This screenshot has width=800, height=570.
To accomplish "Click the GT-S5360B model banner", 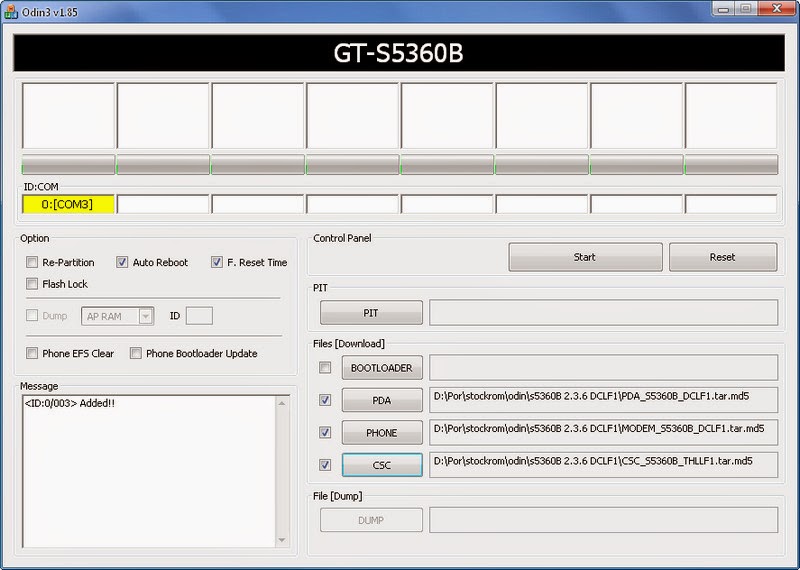I will (x=399, y=53).
